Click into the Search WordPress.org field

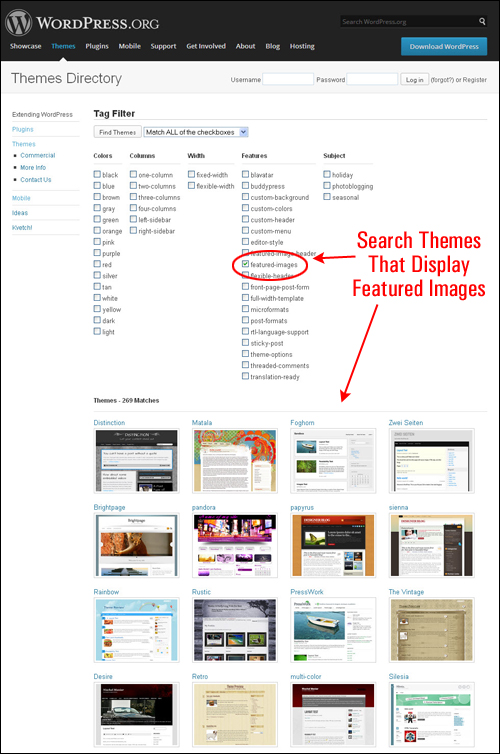(410, 21)
